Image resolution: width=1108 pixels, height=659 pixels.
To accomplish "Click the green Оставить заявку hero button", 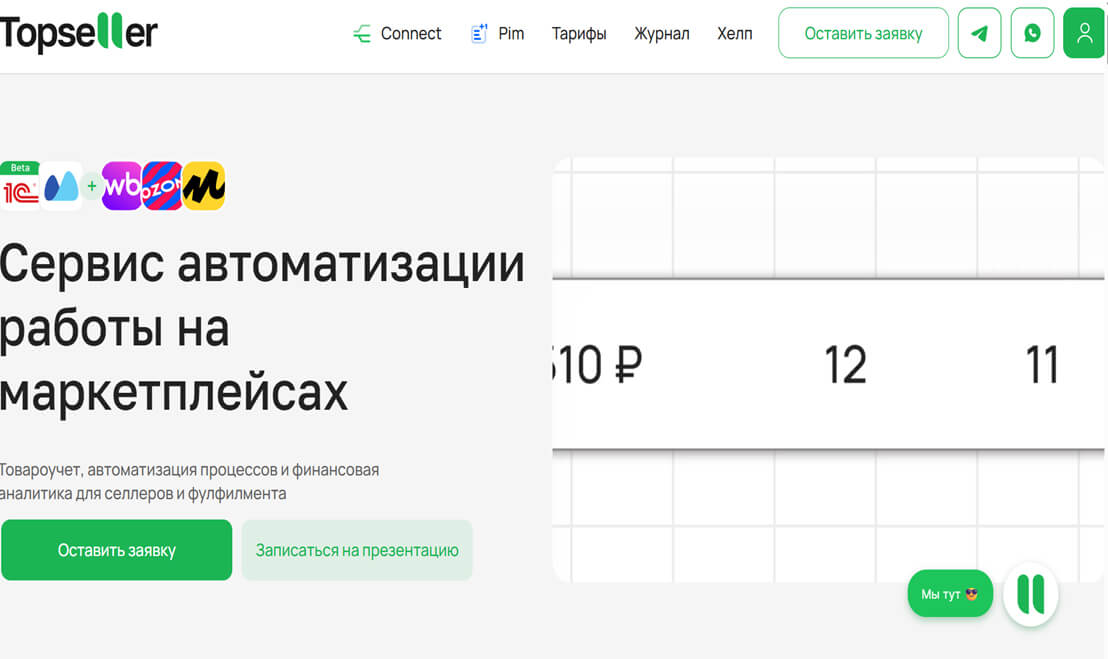I will click(117, 550).
